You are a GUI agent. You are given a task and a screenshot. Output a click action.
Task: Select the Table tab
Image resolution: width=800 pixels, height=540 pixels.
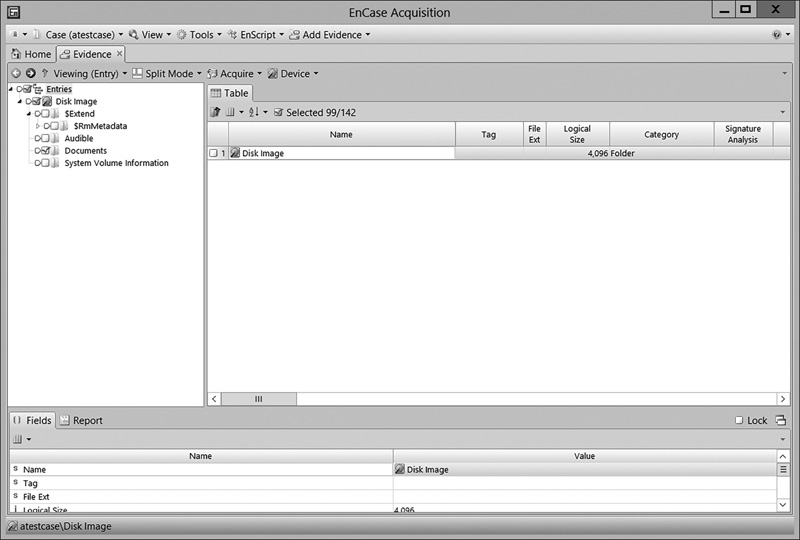(x=230, y=93)
